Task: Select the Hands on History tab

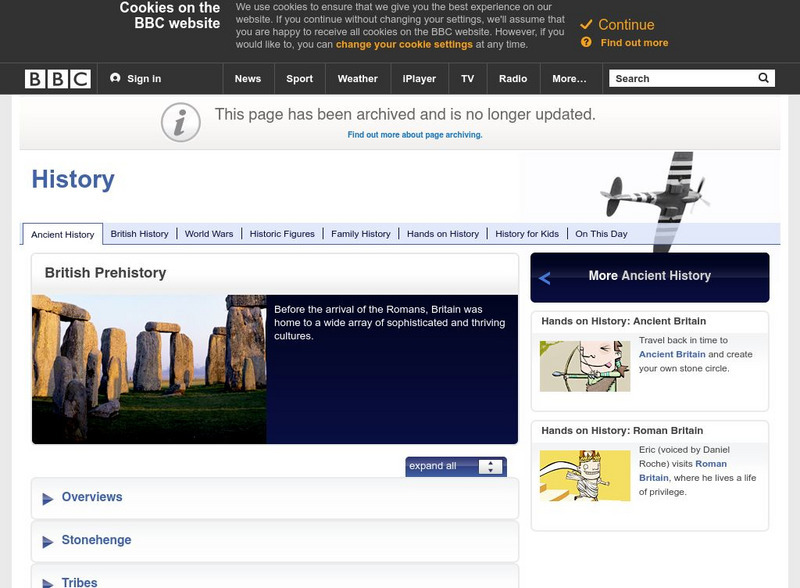Action: click(x=443, y=234)
